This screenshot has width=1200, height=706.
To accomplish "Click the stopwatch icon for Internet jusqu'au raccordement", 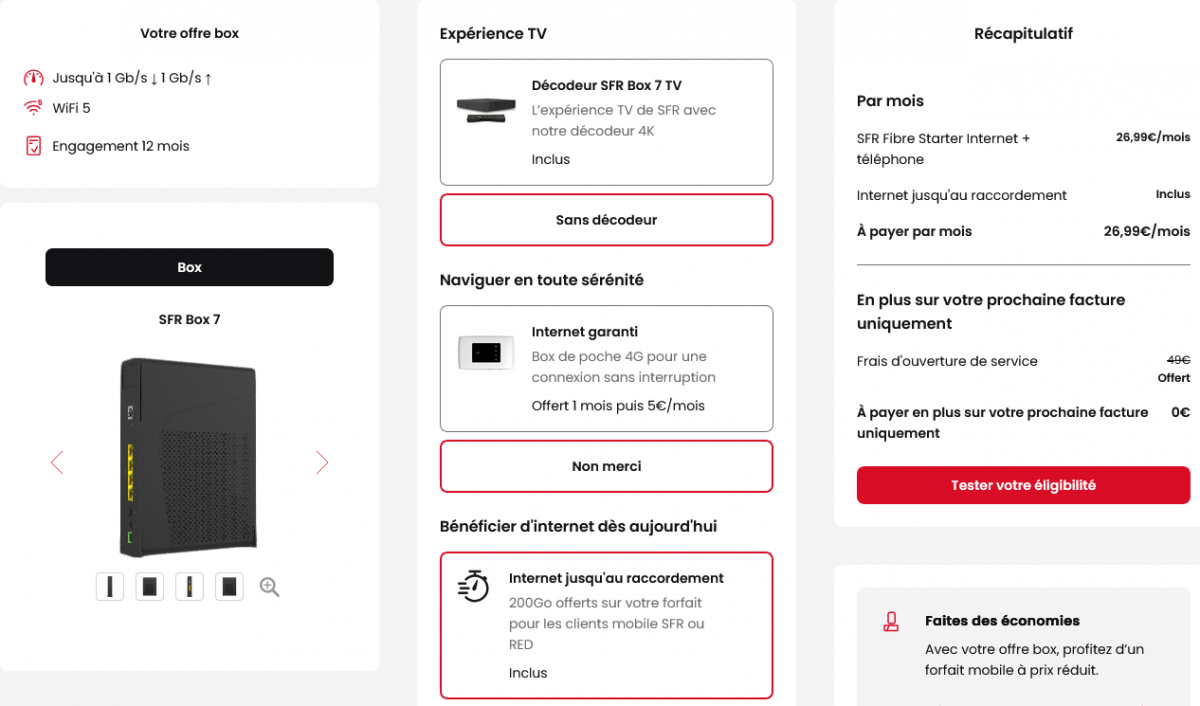I will (x=473, y=586).
